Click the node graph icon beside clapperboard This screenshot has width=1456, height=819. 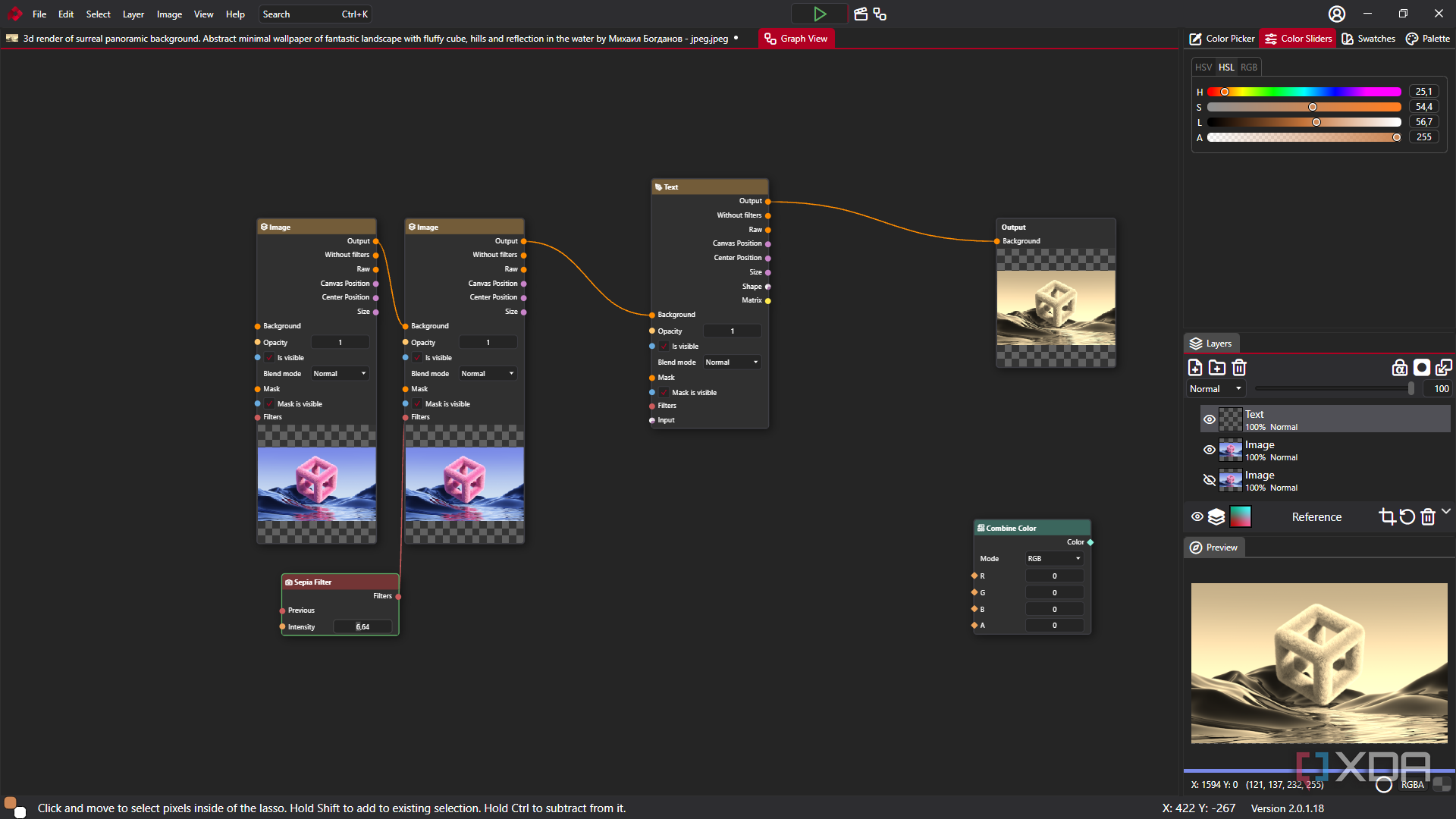click(880, 14)
